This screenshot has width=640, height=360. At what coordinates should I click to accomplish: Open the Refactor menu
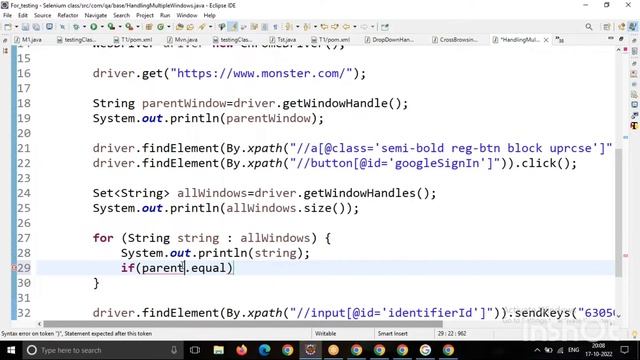pyautogui.click(x=68, y=15)
